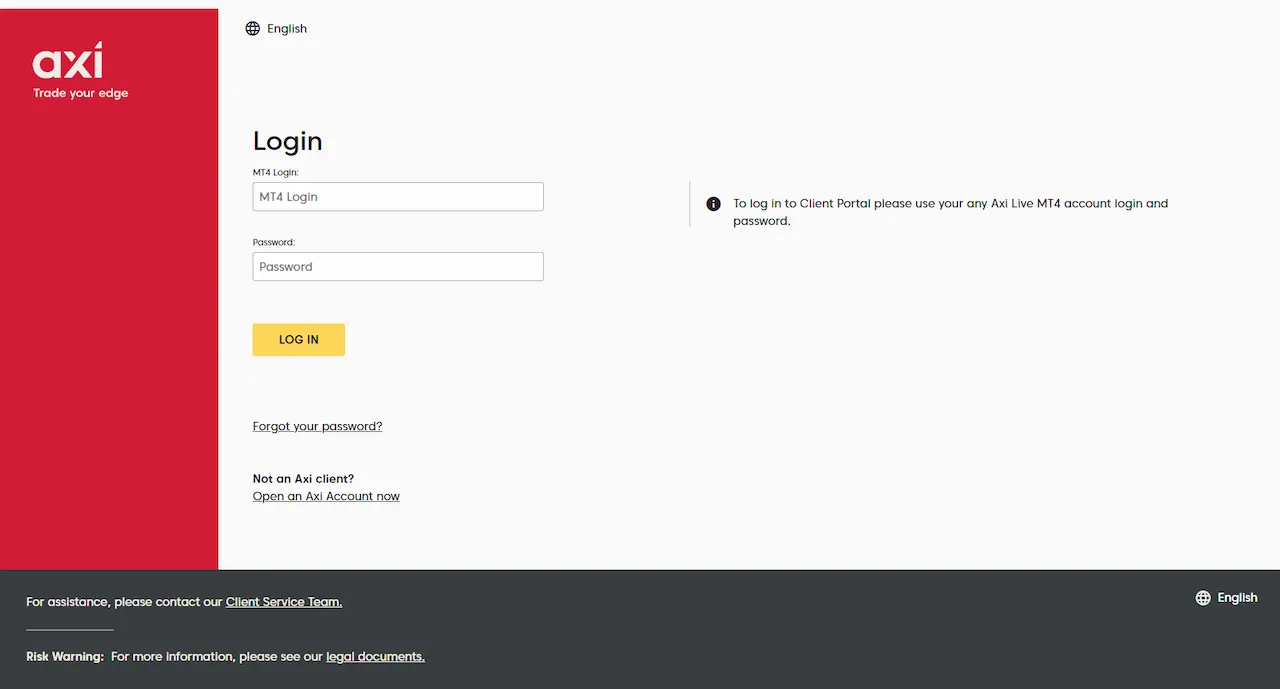This screenshot has width=1280, height=689.
Task: Click the Login page heading
Action: pos(287,140)
